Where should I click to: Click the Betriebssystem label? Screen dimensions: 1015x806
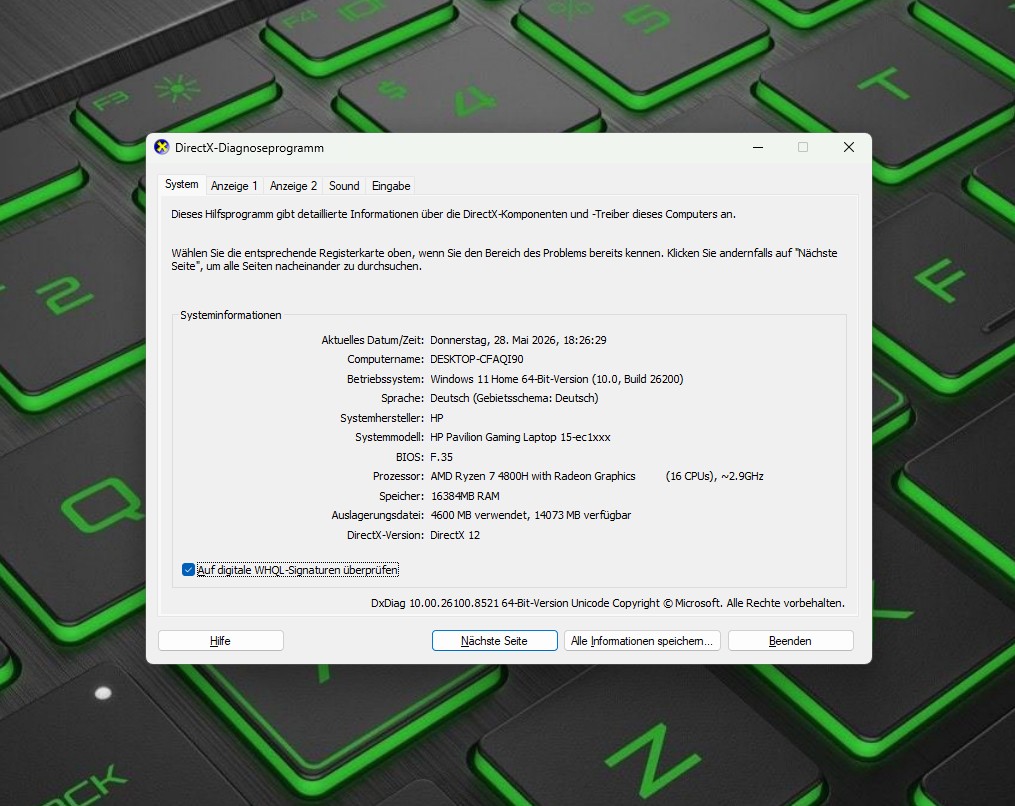point(385,379)
